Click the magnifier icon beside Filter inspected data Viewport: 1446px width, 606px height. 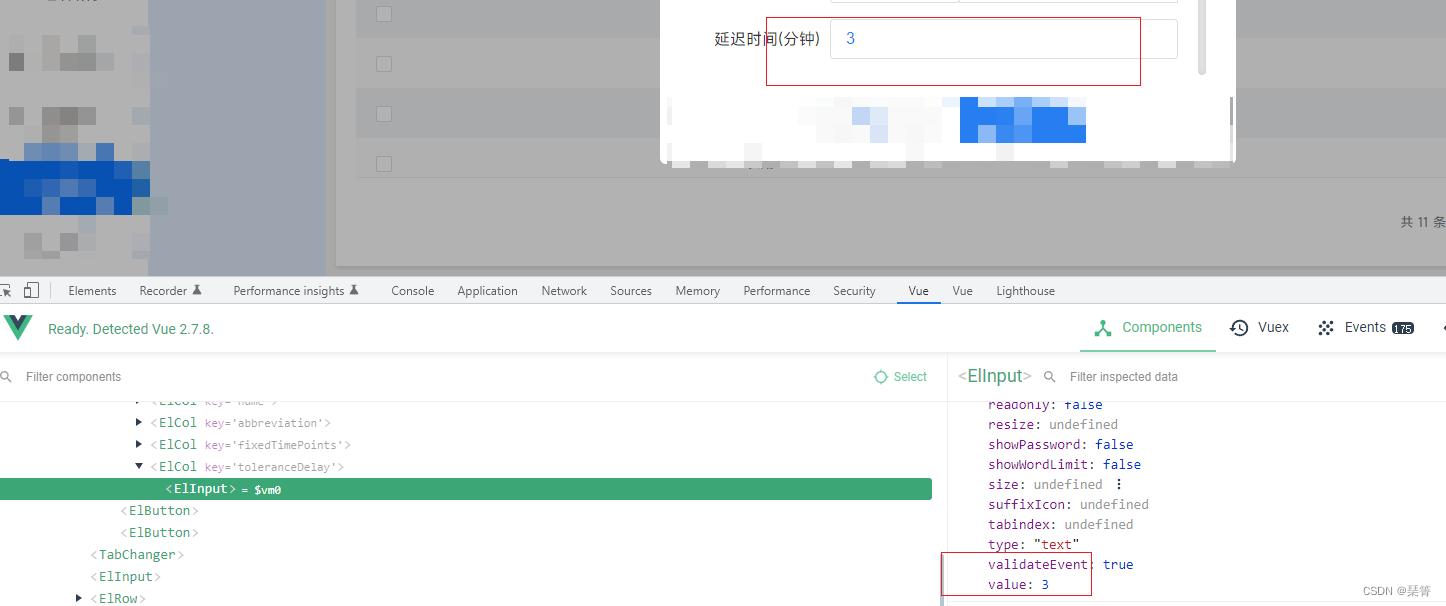click(1048, 377)
